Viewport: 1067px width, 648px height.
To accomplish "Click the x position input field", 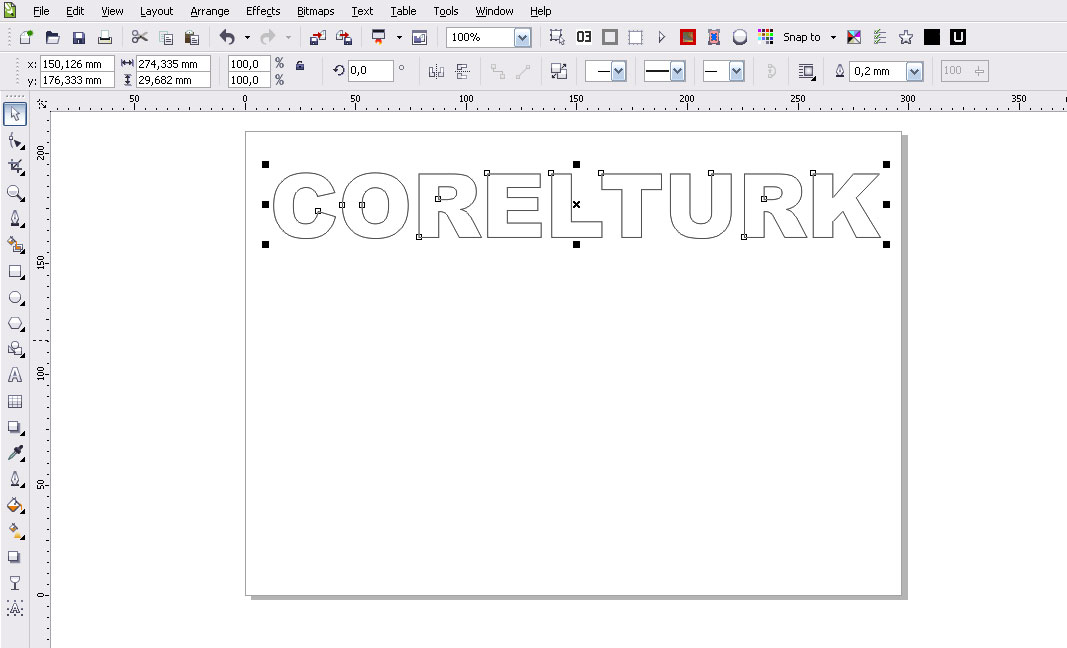I will (77, 64).
